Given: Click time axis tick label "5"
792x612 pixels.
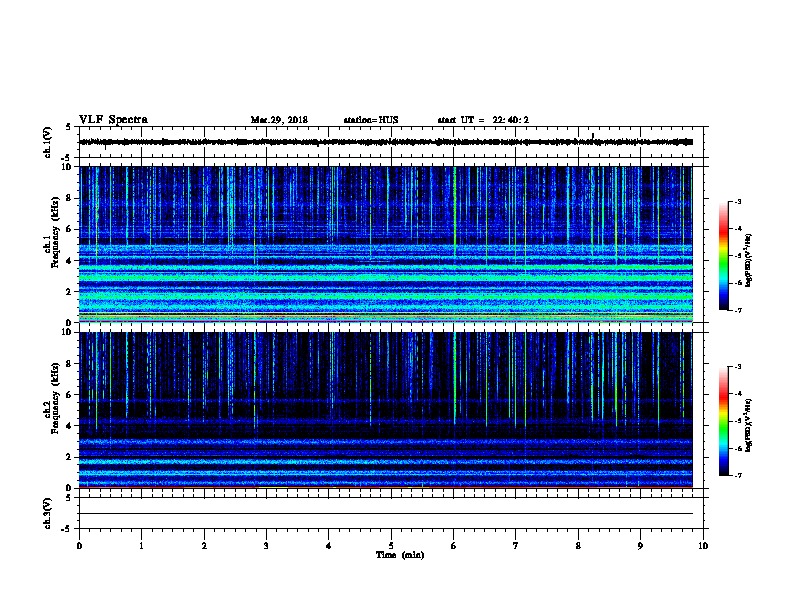Looking at the screenshot, I should pyautogui.click(x=391, y=546).
